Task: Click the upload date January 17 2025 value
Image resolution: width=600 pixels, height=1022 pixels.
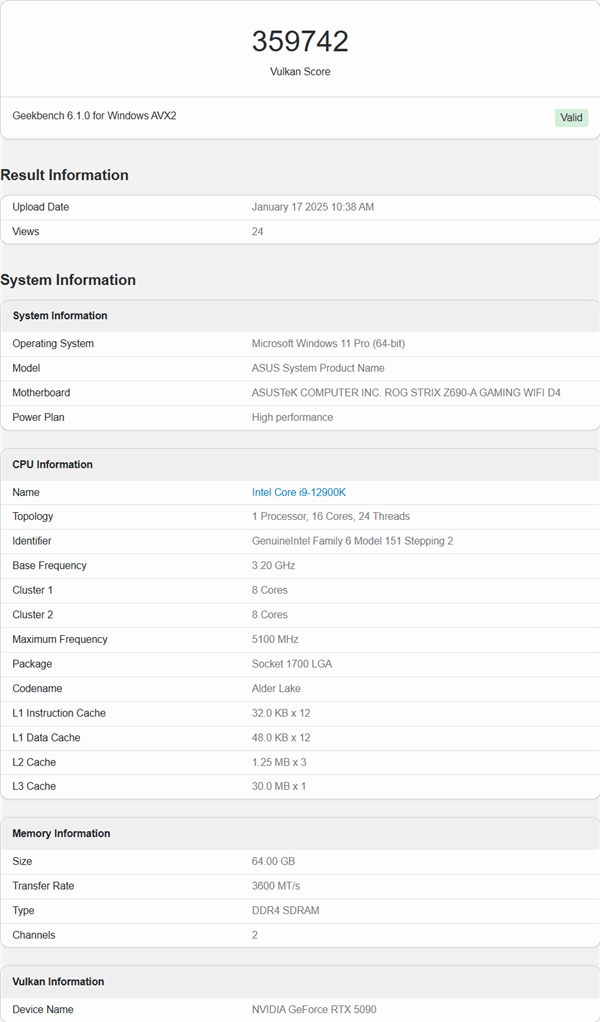Action: tap(313, 207)
